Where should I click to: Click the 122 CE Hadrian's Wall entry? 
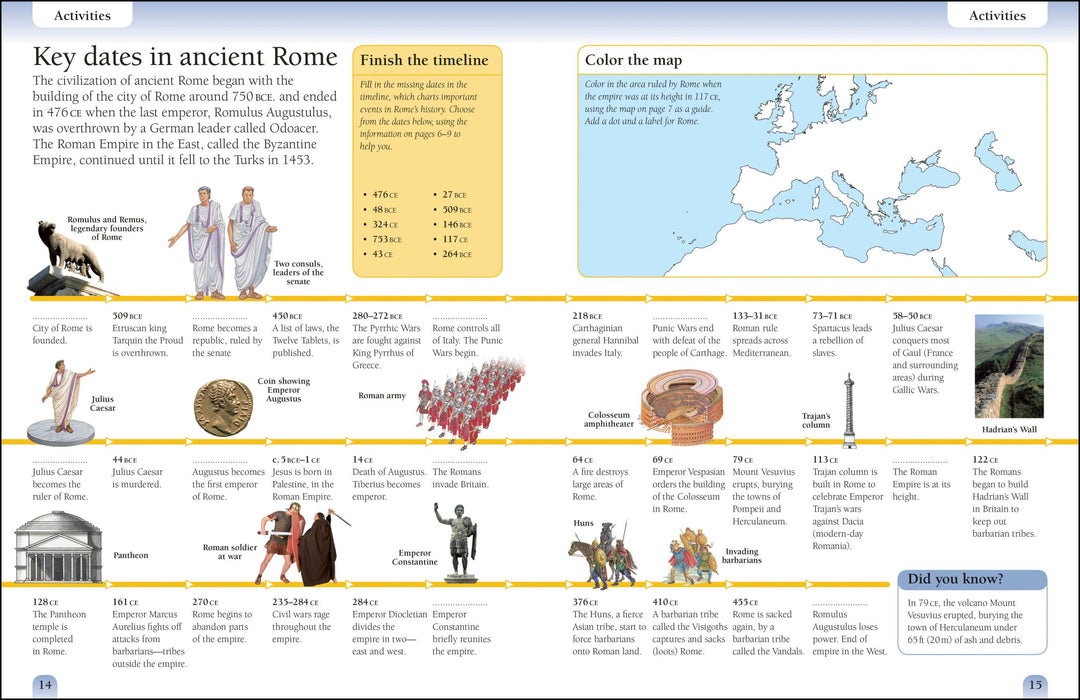[x=1004, y=497]
